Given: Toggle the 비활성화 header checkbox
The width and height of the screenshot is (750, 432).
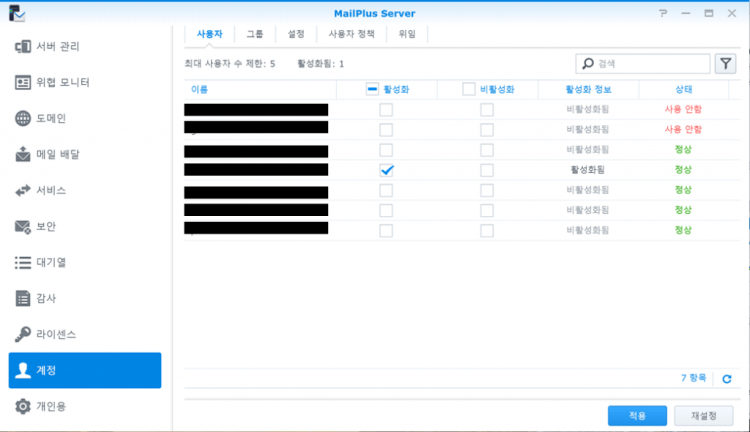Looking at the screenshot, I should 469,89.
